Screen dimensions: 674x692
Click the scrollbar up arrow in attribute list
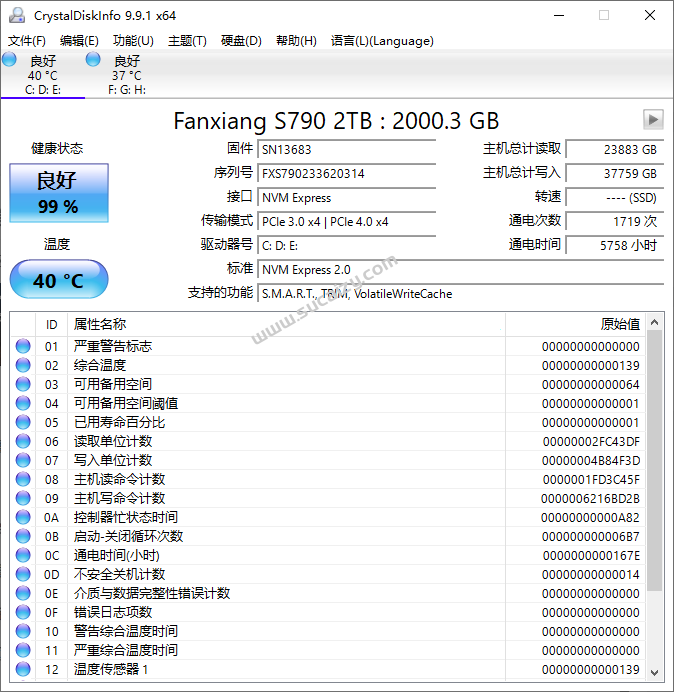click(655, 323)
